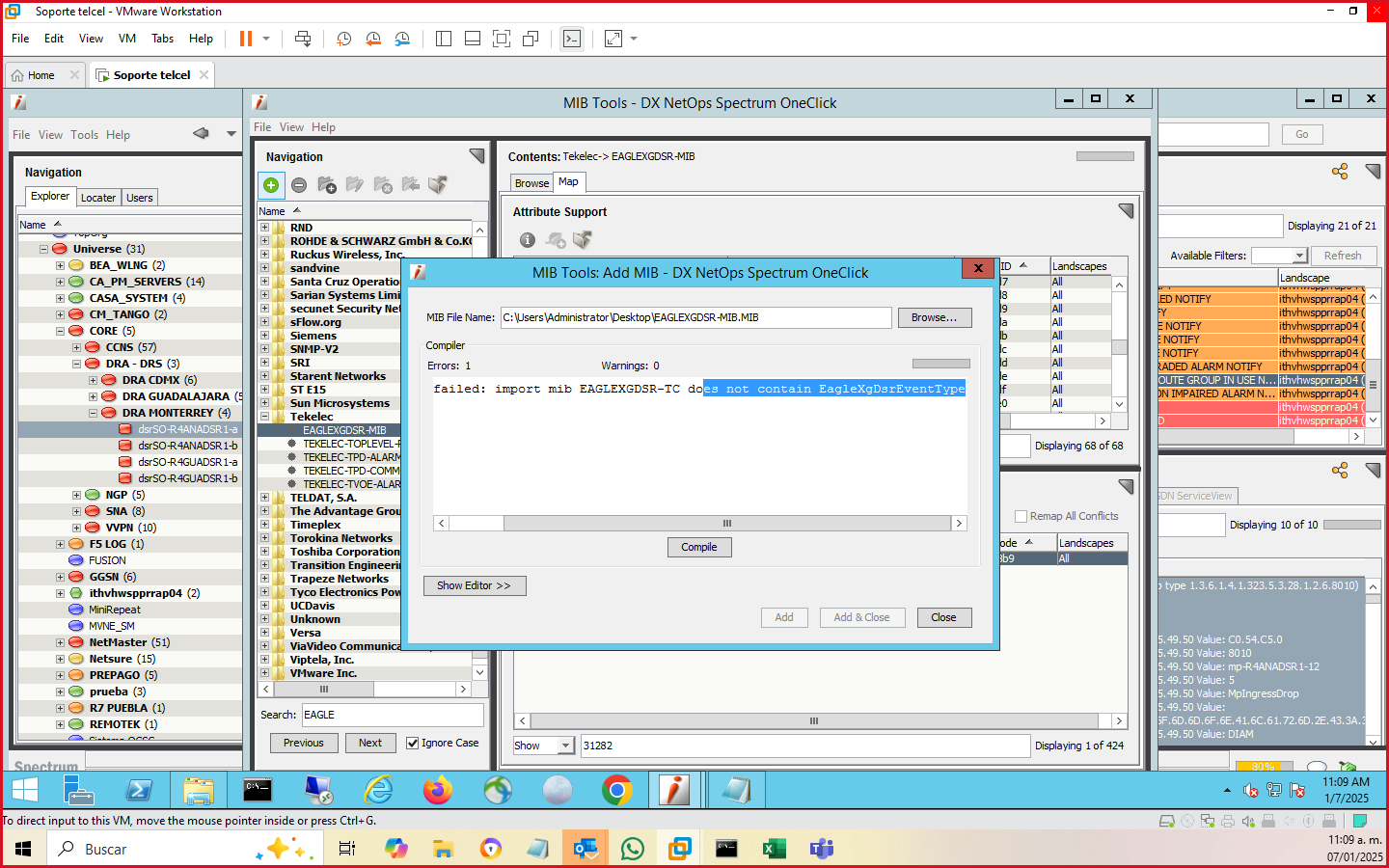The height and width of the screenshot is (868, 1389).
Task: Open Firefox in guest taskbar
Action: 438,790
